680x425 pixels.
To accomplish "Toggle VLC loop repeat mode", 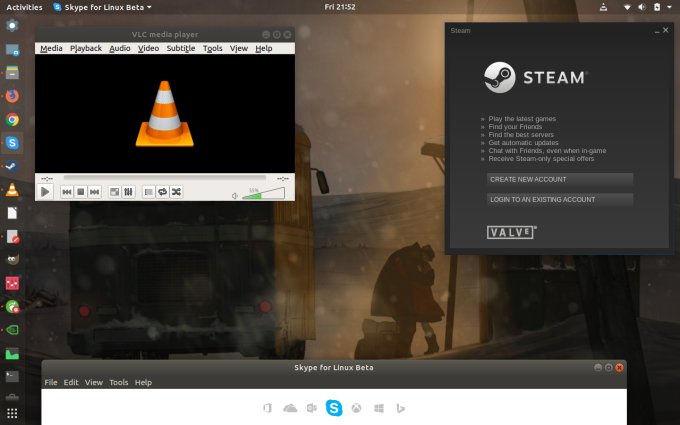I will [162, 191].
